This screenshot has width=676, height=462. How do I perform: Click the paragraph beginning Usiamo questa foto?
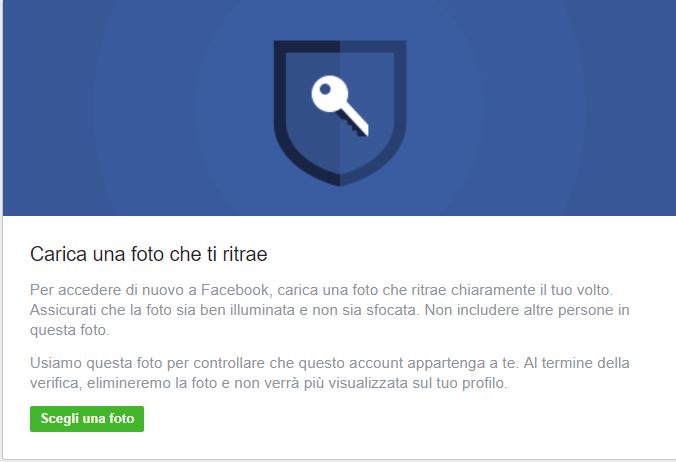[329, 373]
